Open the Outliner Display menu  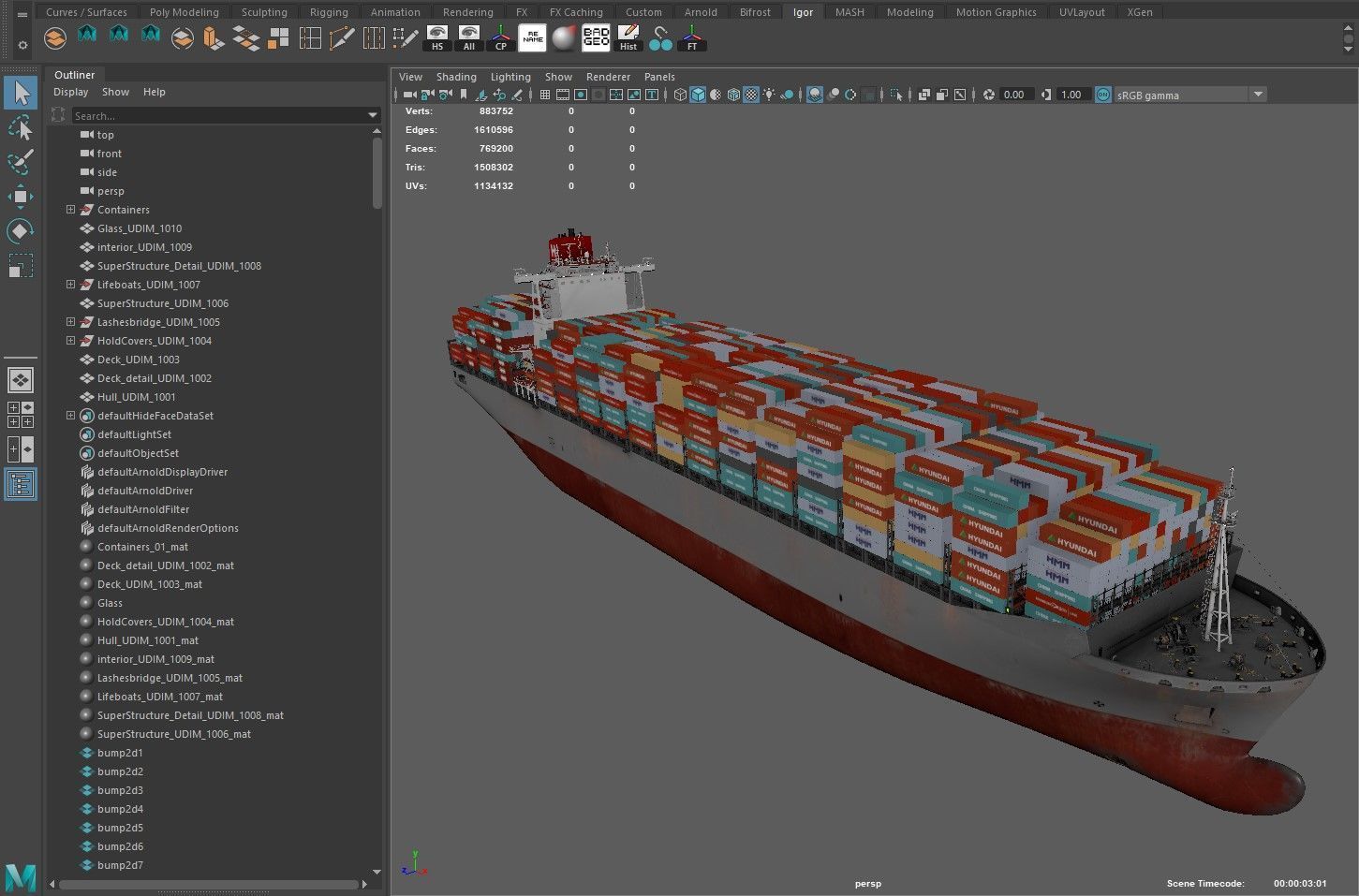click(x=71, y=92)
